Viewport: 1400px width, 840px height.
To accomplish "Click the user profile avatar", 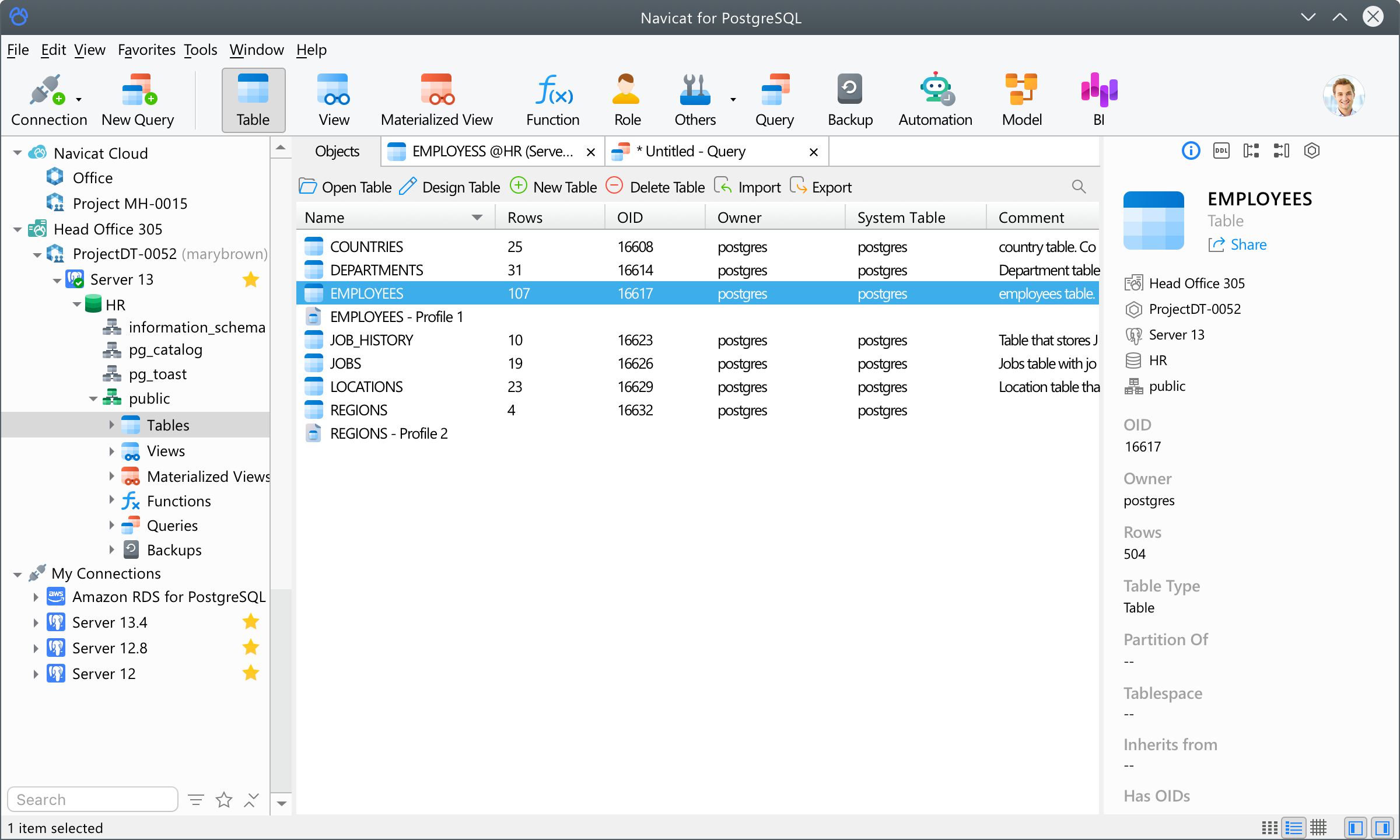I will [1343, 96].
